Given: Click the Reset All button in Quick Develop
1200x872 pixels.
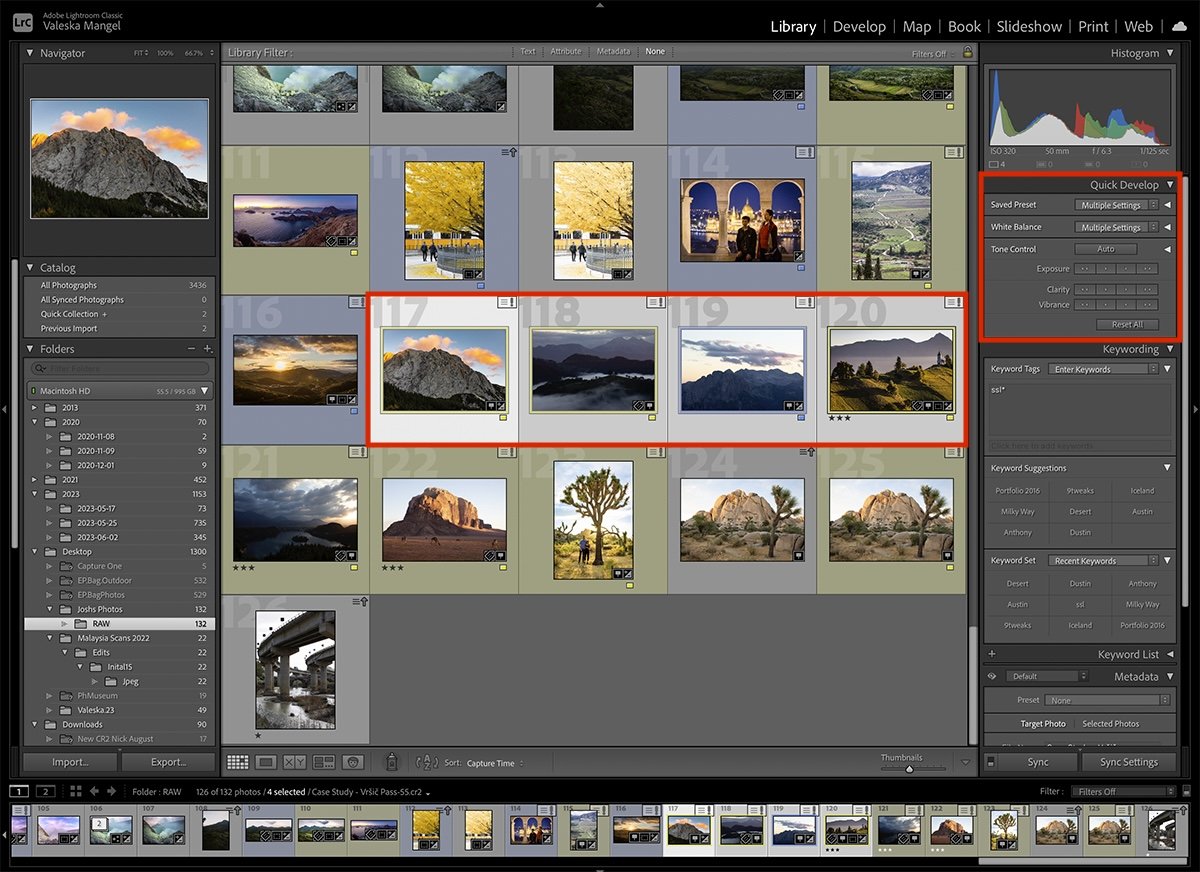Looking at the screenshot, I should 1127,324.
